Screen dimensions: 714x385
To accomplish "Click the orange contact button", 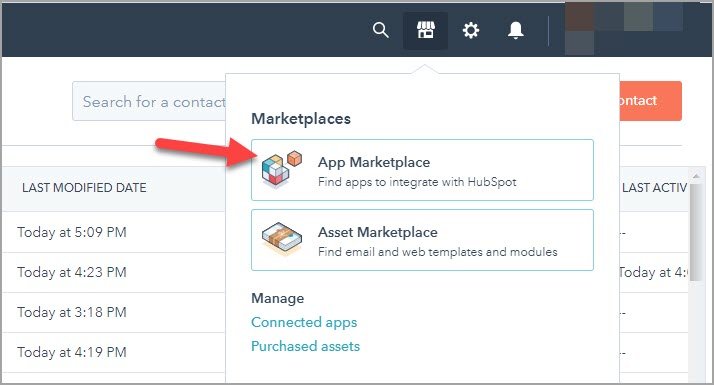I will point(651,101).
